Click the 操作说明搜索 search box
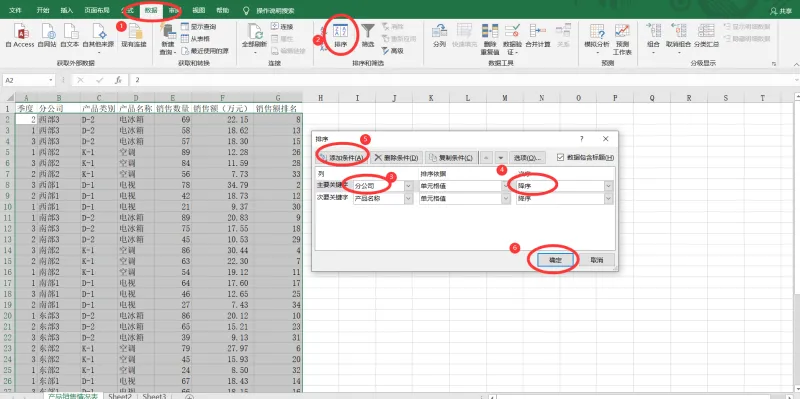The width and height of the screenshot is (800, 399). (276, 11)
